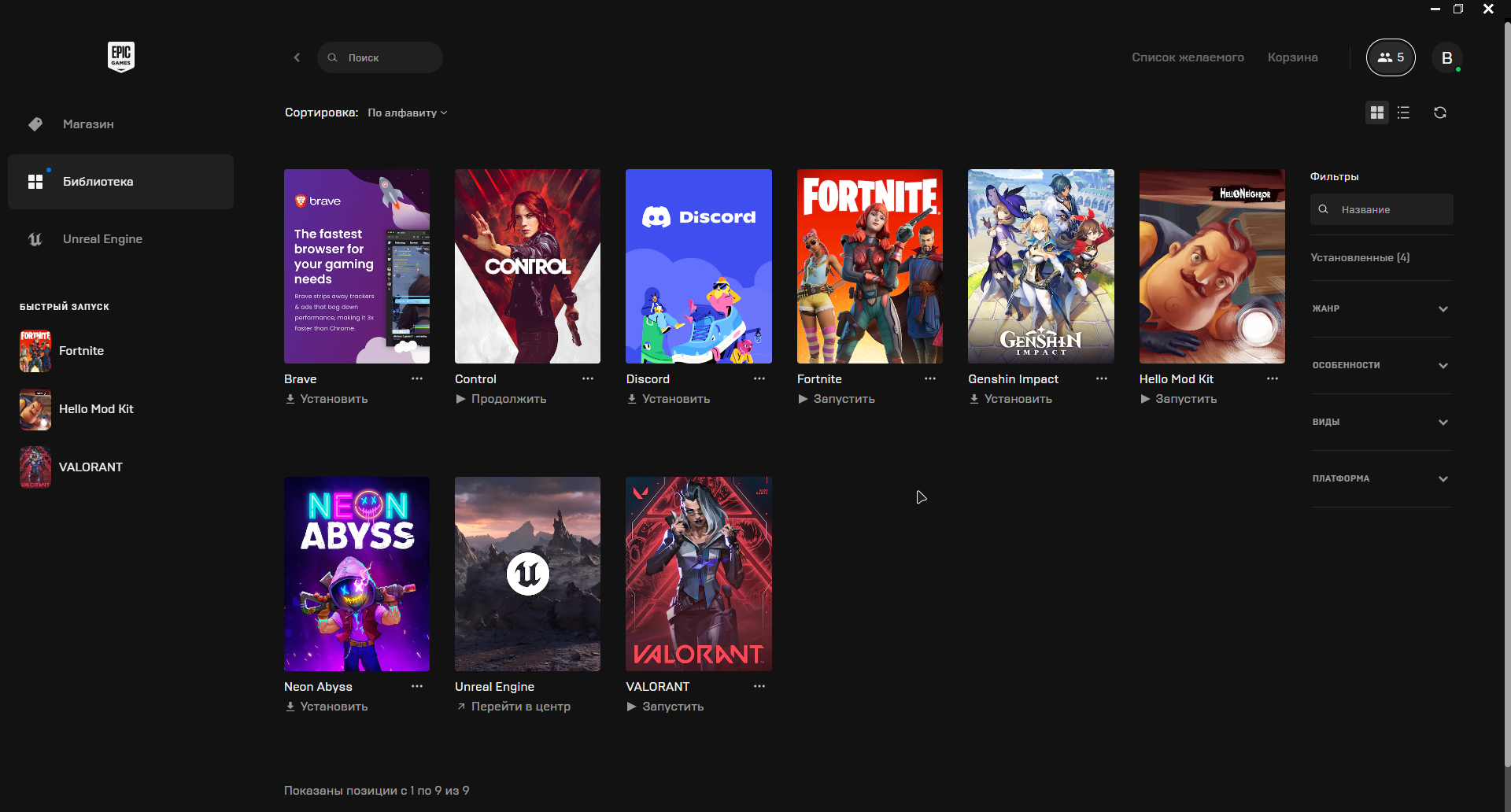The height and width of the screenshot is (812, 1511).
Task: Click the Epic Games logo
Action: [x=121, y=57]
